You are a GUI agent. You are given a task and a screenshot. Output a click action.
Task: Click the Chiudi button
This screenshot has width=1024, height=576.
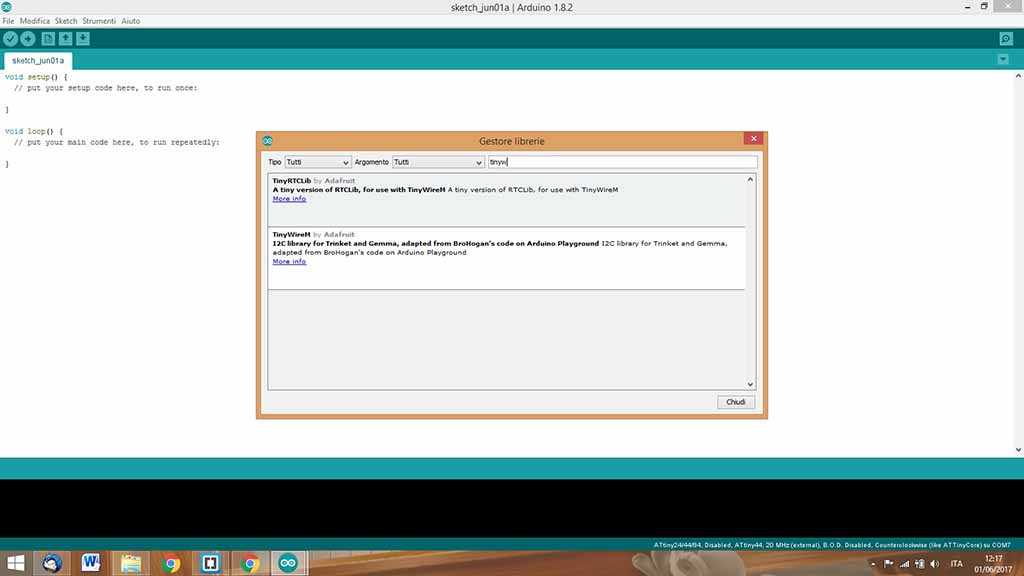[x=735, y=402]
